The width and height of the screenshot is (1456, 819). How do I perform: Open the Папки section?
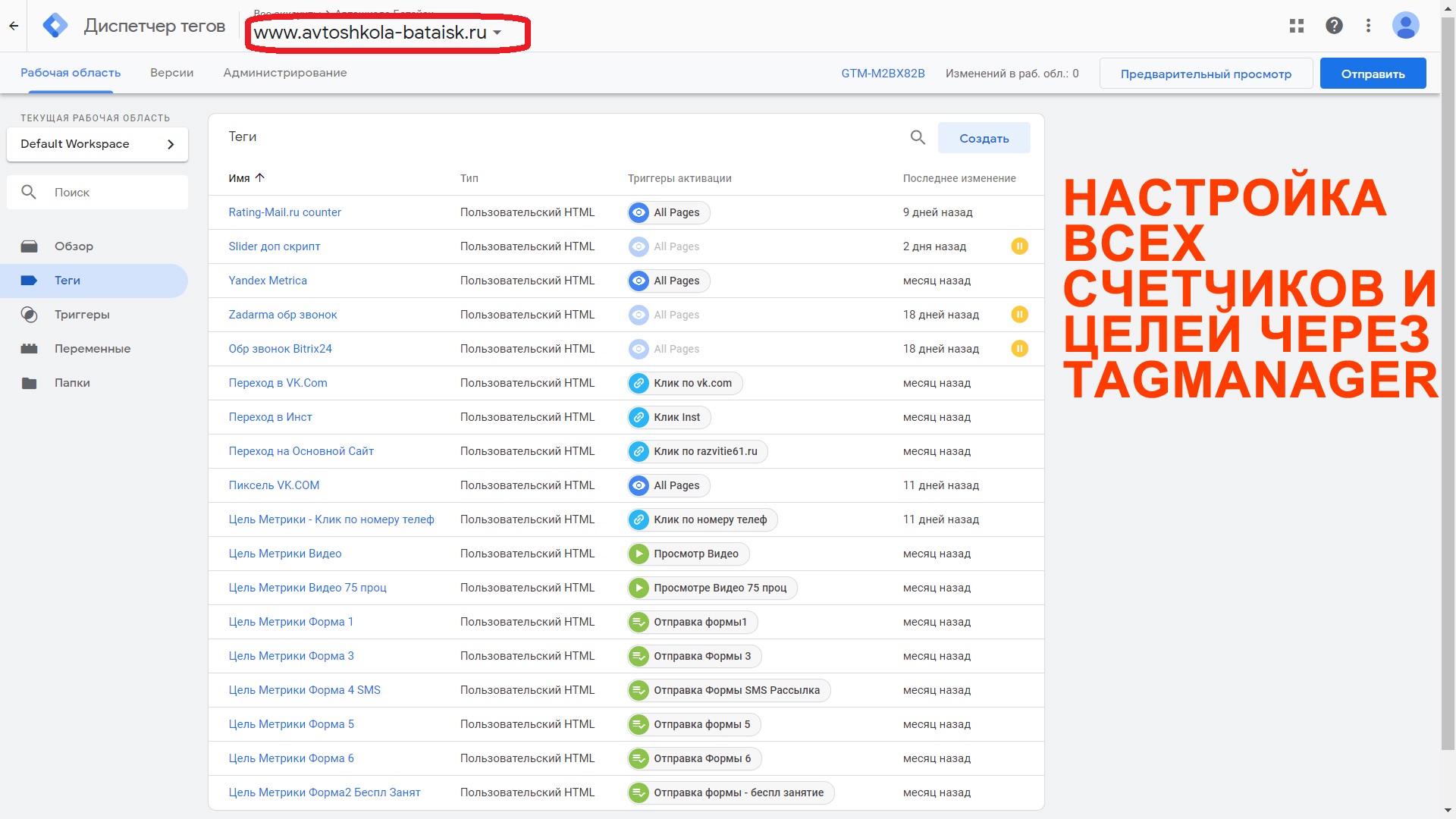click(74, 383)
